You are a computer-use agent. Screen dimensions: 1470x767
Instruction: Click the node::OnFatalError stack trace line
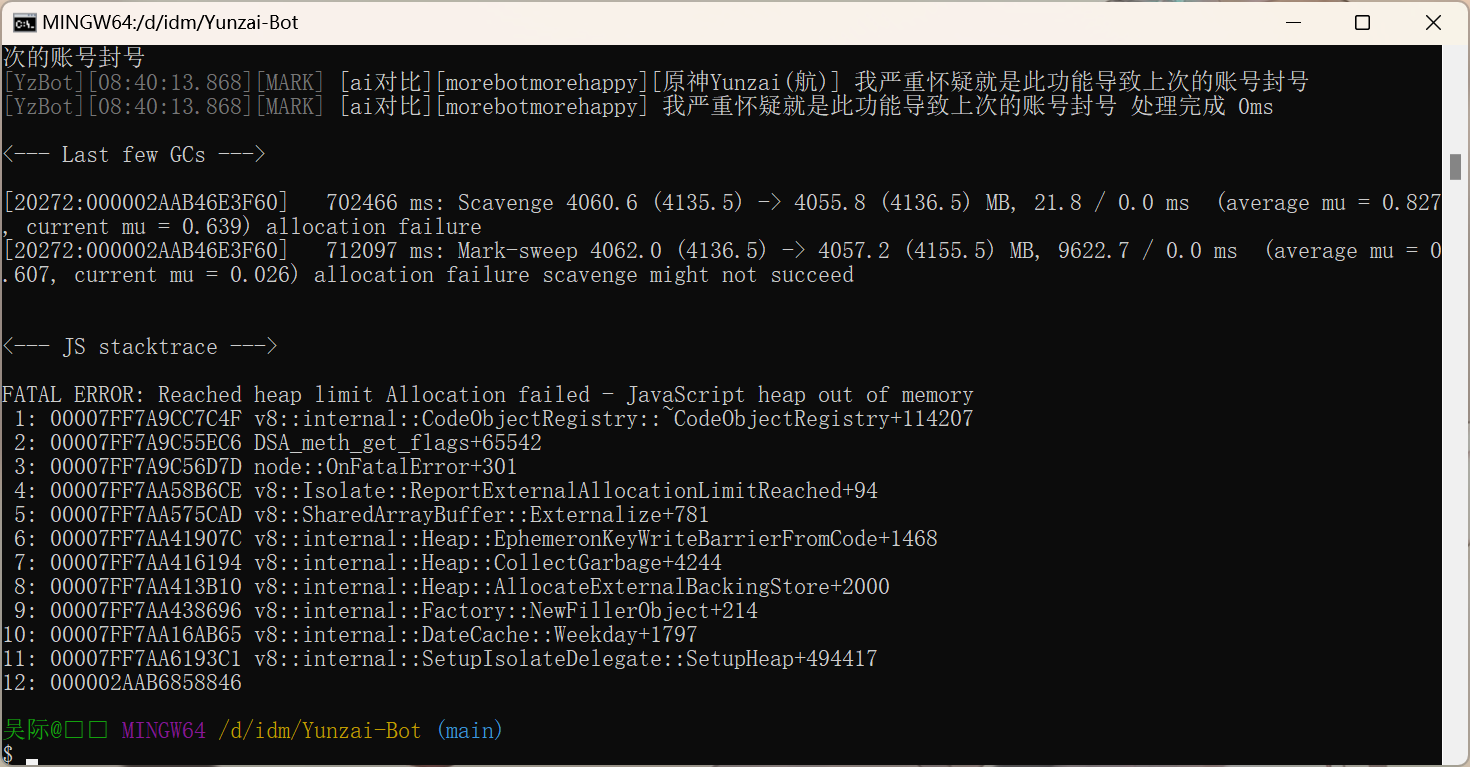258,466
